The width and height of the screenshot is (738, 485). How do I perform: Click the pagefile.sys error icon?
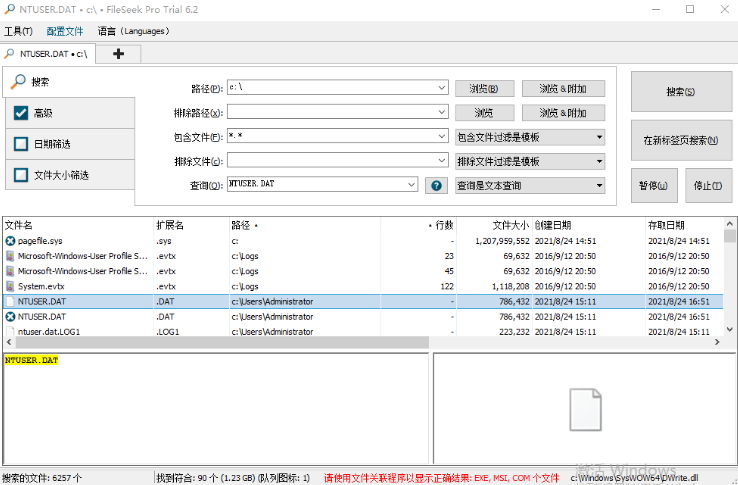(x=10, y=241)
